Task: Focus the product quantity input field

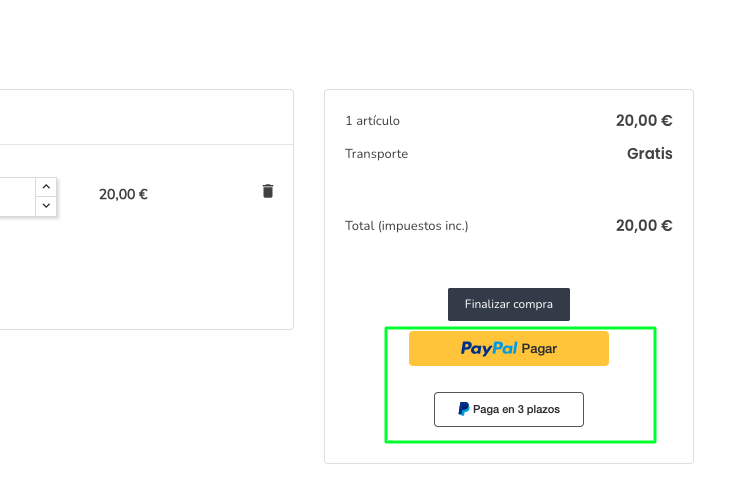Action: click(17, 197)
